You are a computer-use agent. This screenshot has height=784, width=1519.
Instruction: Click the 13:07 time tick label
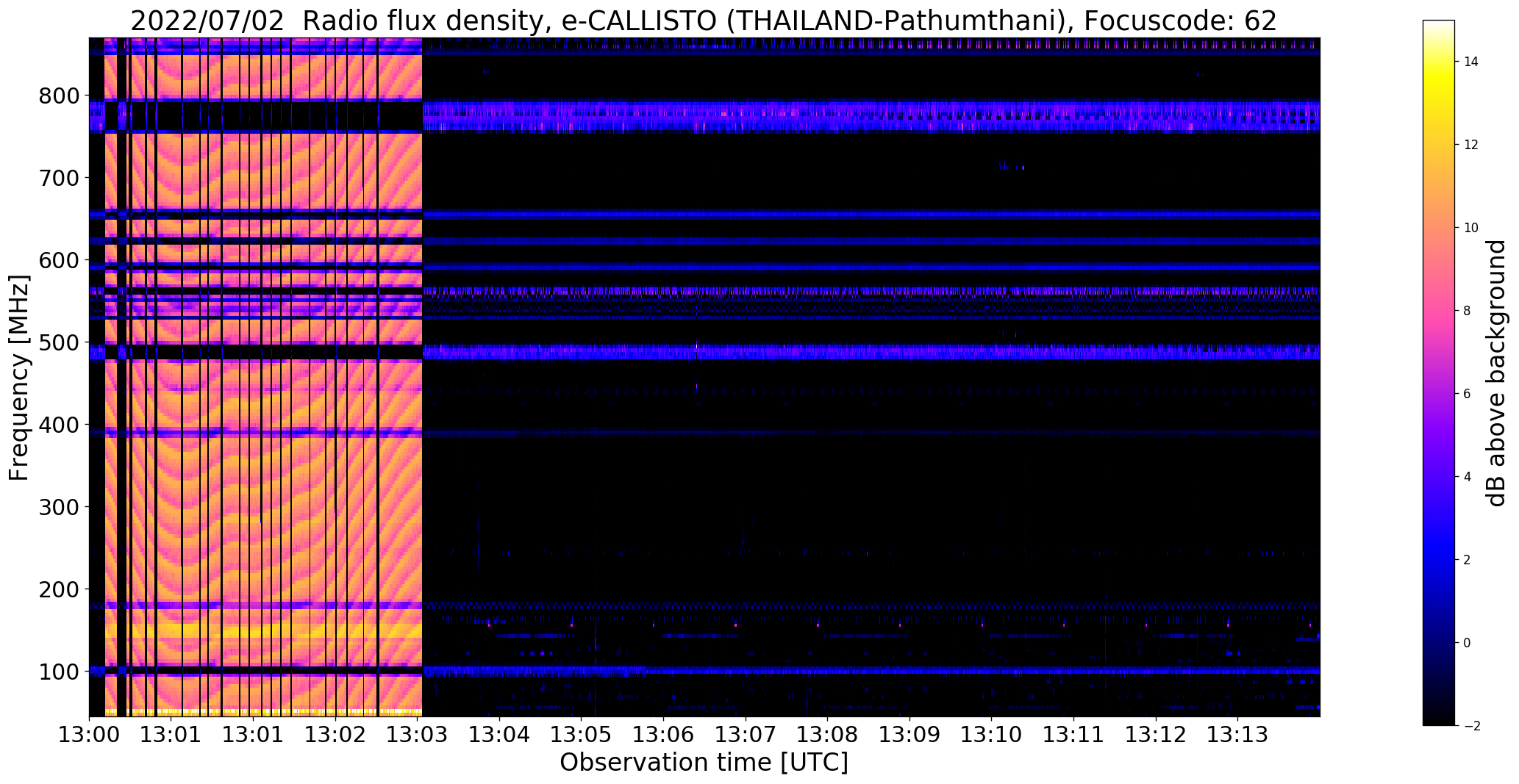coord(746,733)
